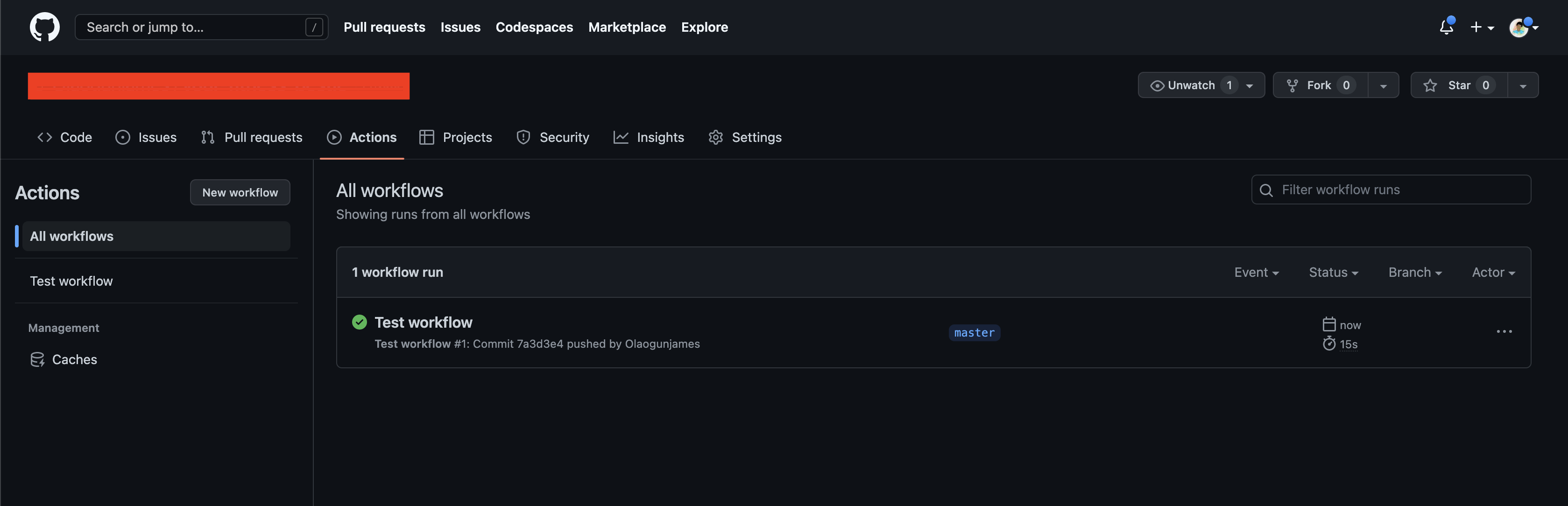Open the Insights graph tab
Image resolution: width=1568 pixels, height=506 pixels.
[648, 137]
